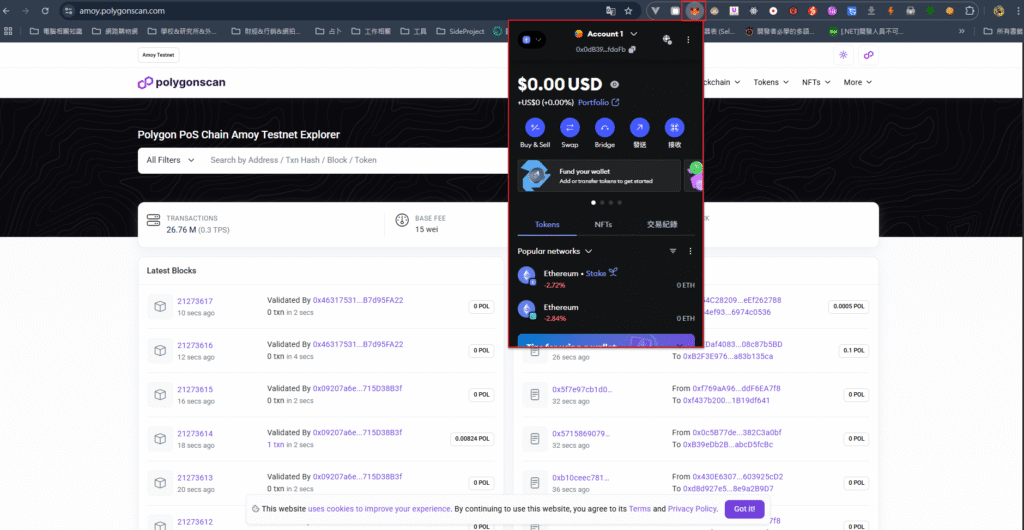Expand the Popular networks filter
Image resolution: width=1024 pixels, height=530 pixels.
coord(554,251)
